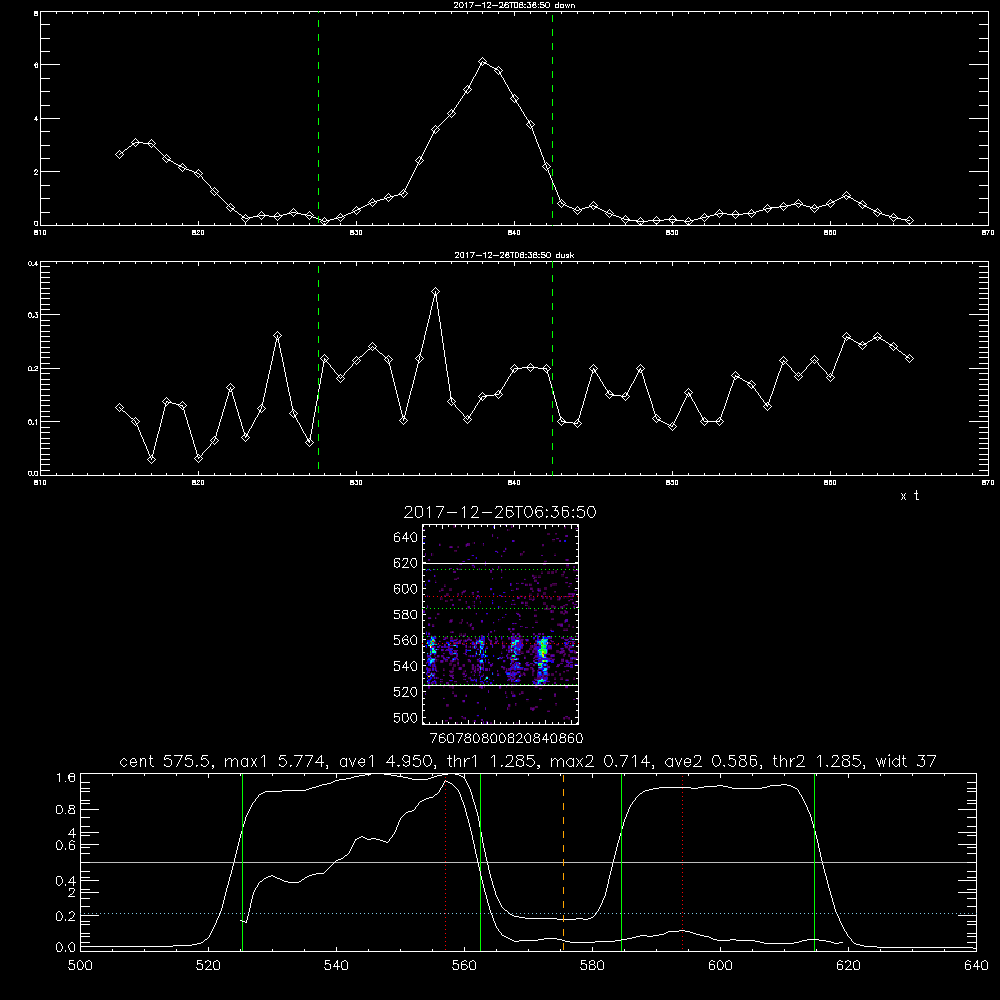Select the highest diamond marker in dusk plot

coord(436,291)
